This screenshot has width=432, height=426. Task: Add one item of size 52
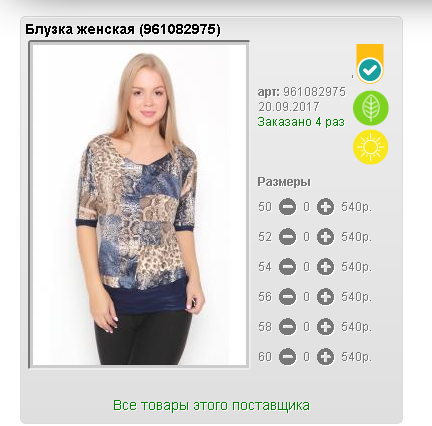[x=325, y=237]
